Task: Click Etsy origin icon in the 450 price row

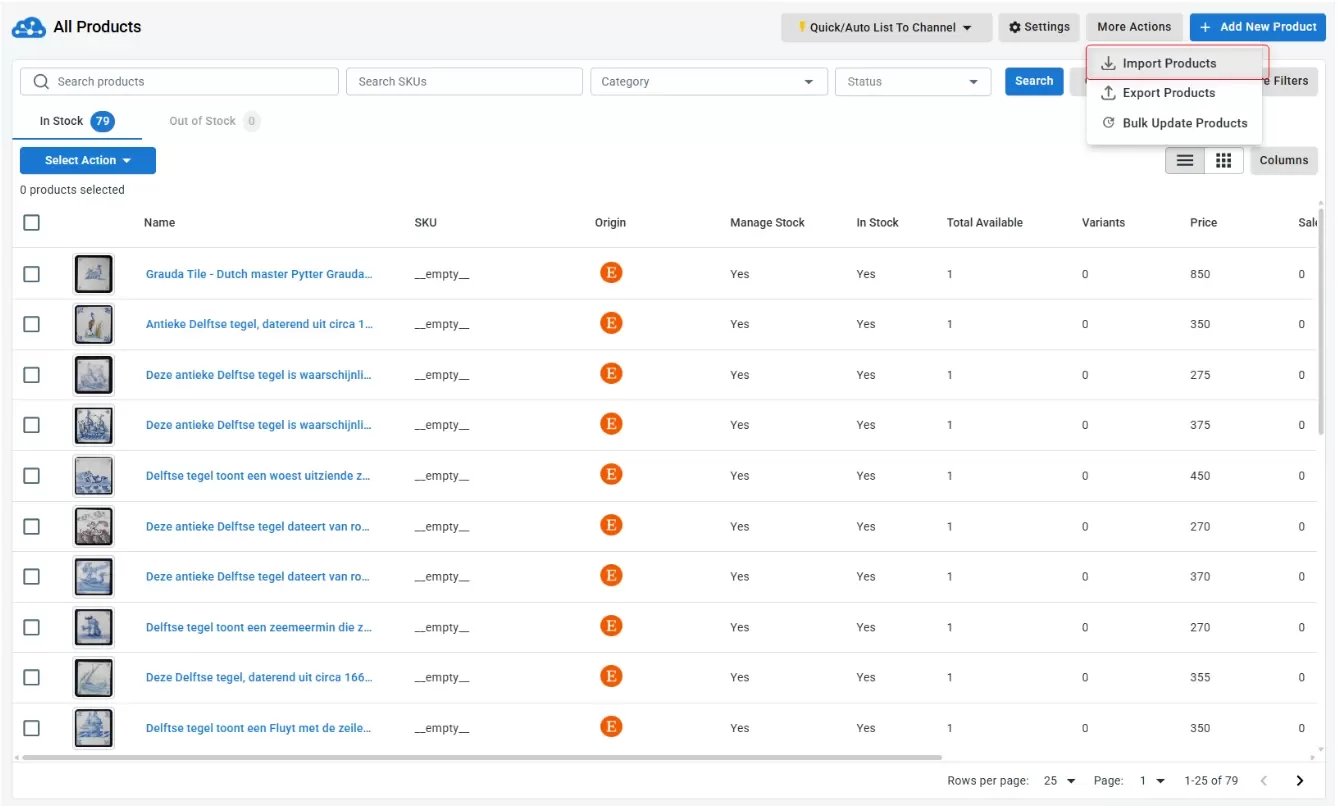Action: 611,474
